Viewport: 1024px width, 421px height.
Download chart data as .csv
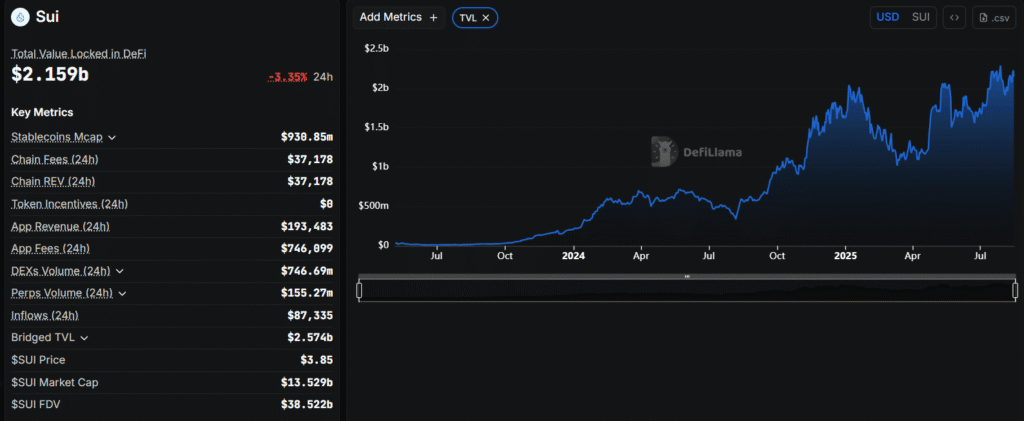pyautogui.click(x=994, y=18)
